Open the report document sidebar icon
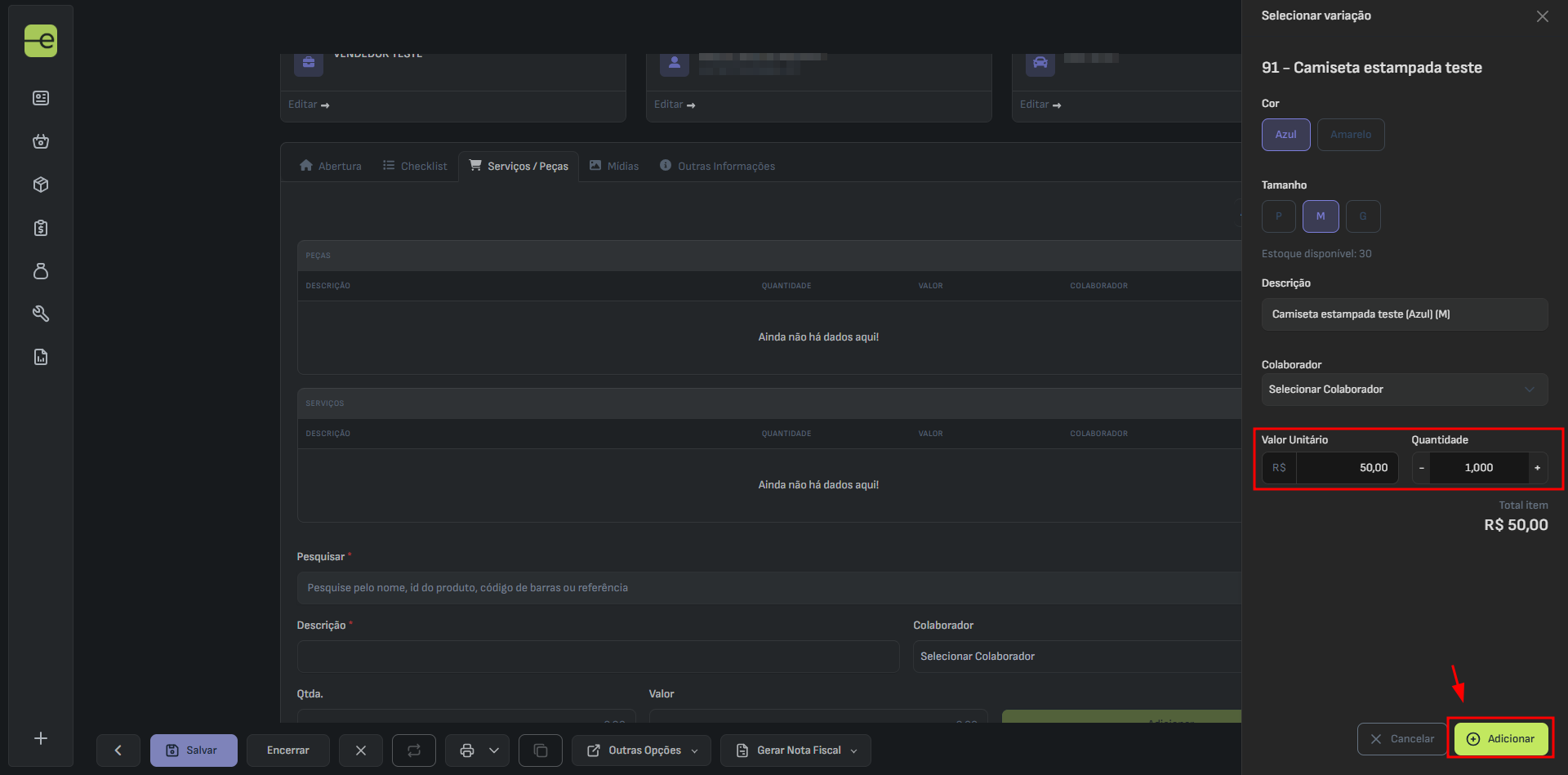 click(x=41, y=357)
